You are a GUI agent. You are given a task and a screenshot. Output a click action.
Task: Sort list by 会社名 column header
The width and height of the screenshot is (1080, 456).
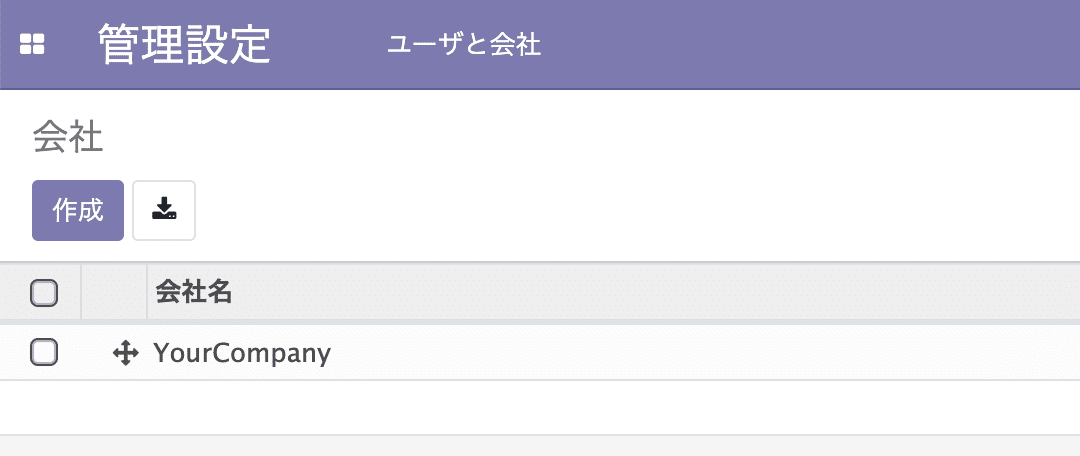(x=193, y=293)
